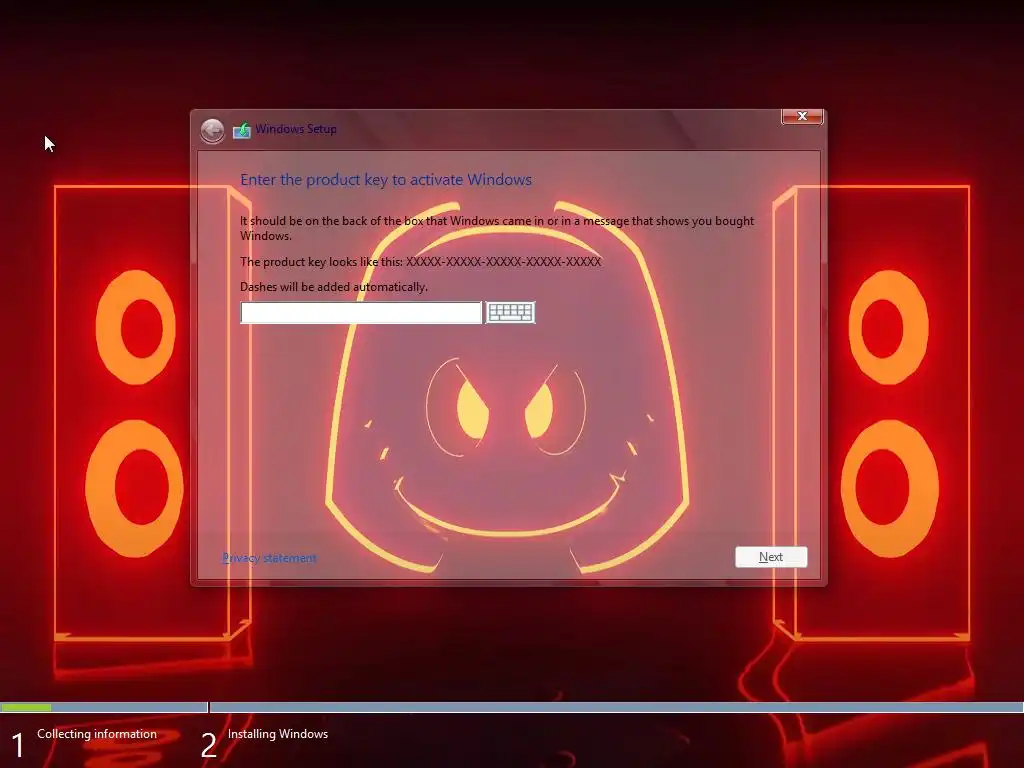The image size is (1024, 768).
Task: Click the sample key XXXXX-XXXXX-XXXXX-XXXXX-XXXXX text
Action: (504, 262)
